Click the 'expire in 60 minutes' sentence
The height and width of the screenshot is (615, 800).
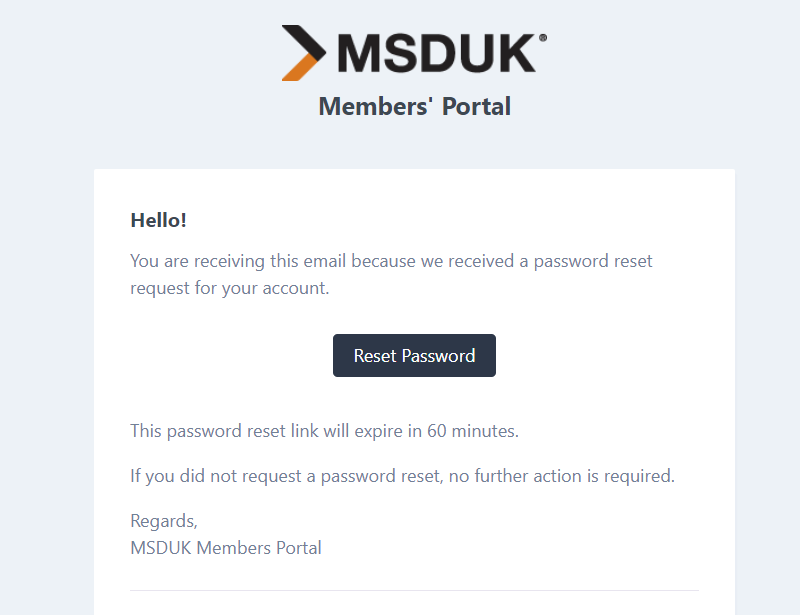(x=324, y=431)
